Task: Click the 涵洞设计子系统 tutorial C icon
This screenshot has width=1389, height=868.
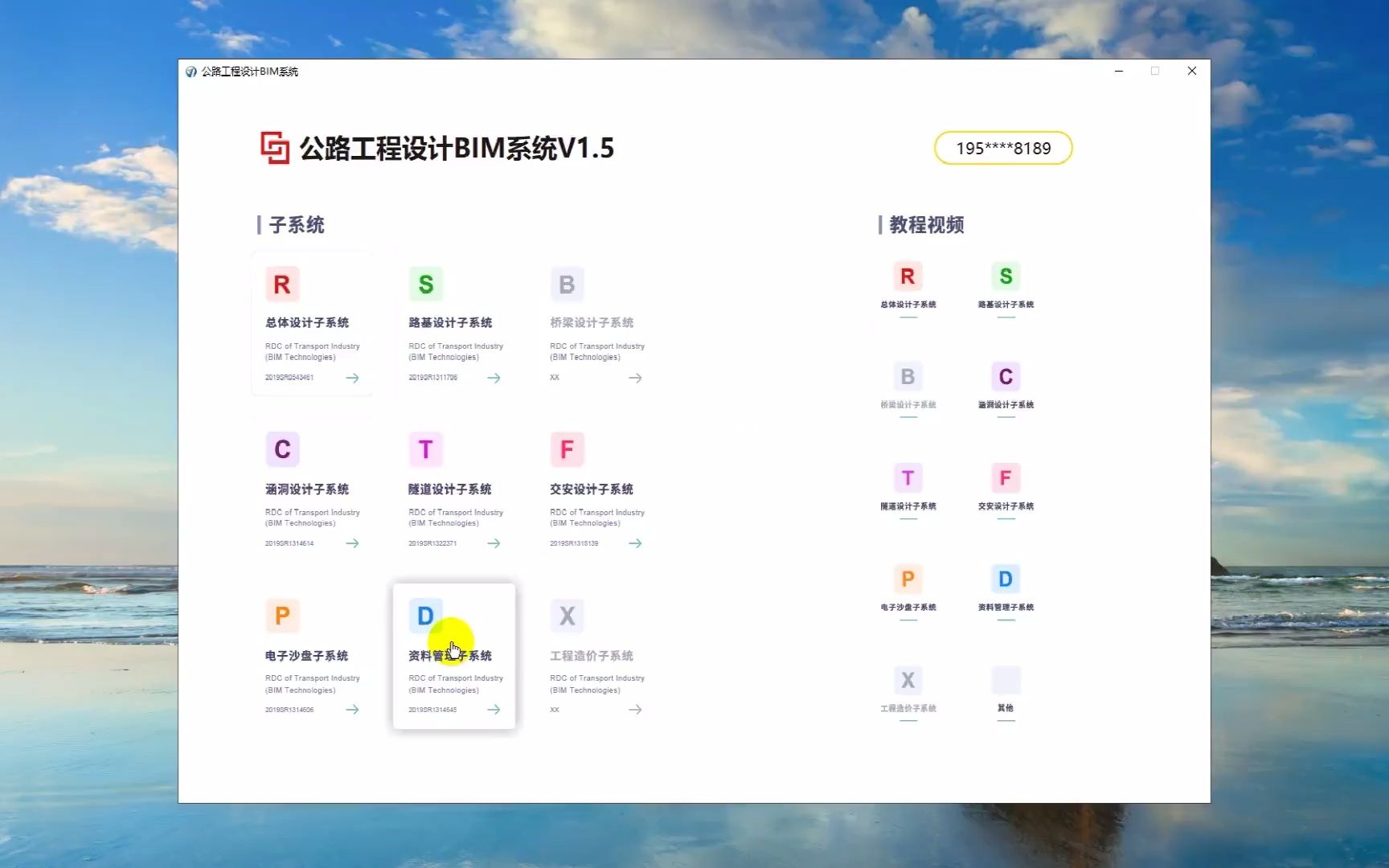Action: 1006,376
